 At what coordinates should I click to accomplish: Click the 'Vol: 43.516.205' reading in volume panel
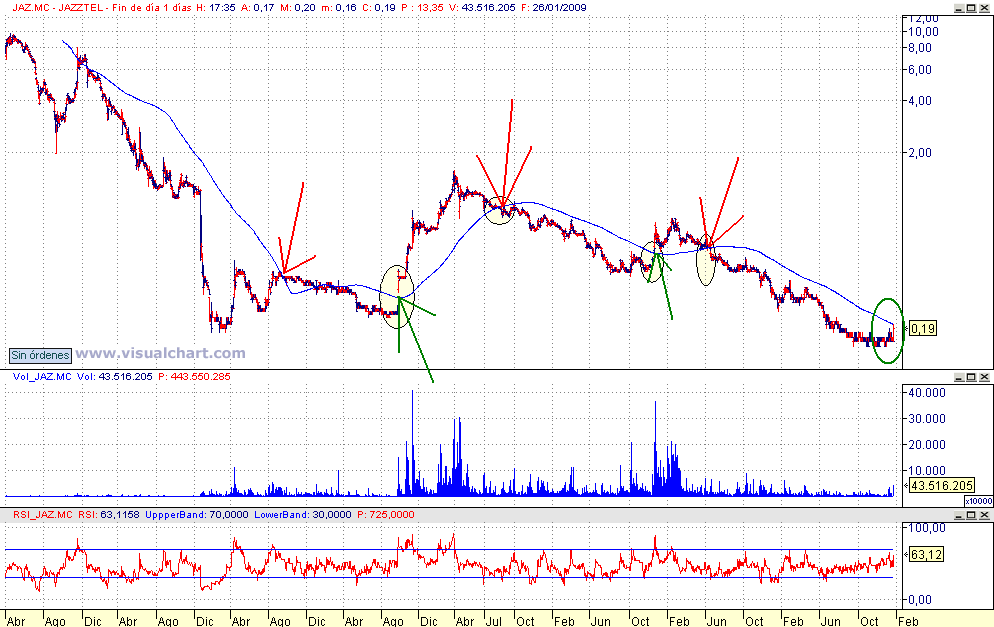[115, 377]
